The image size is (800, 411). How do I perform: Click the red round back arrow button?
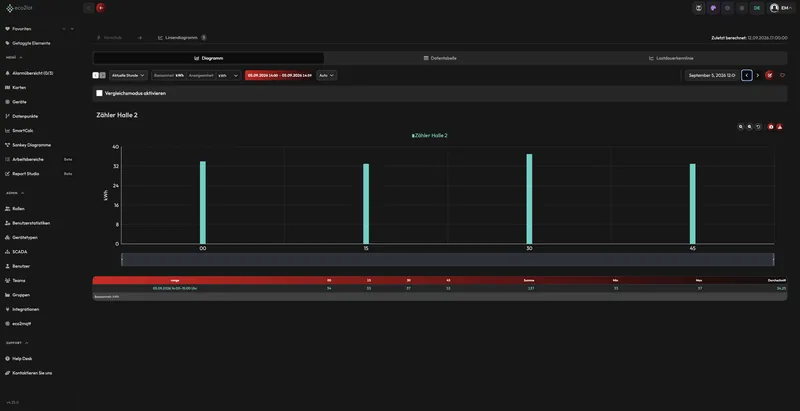coord(101,8)
